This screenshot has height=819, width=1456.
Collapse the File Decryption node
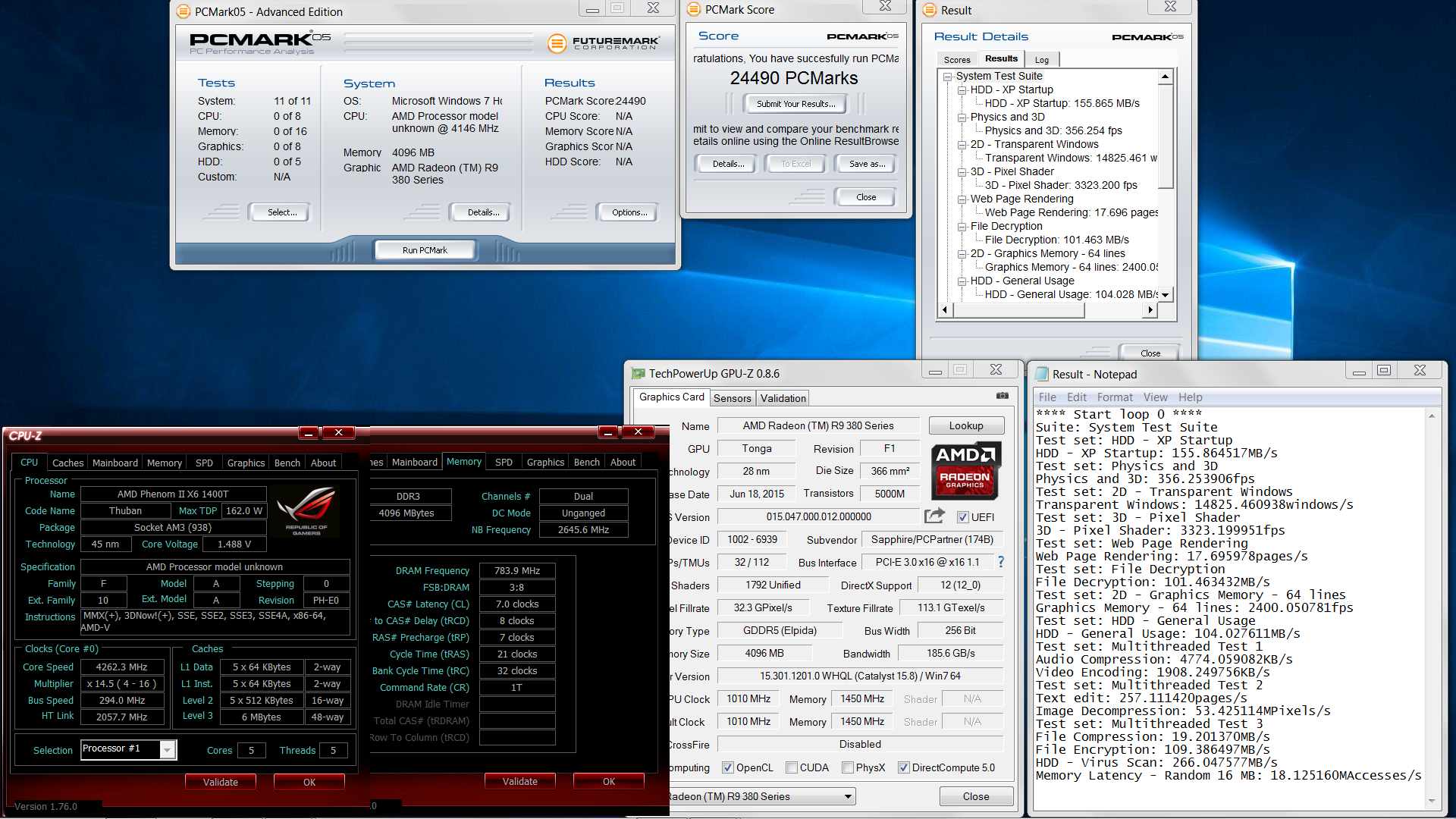962,227
